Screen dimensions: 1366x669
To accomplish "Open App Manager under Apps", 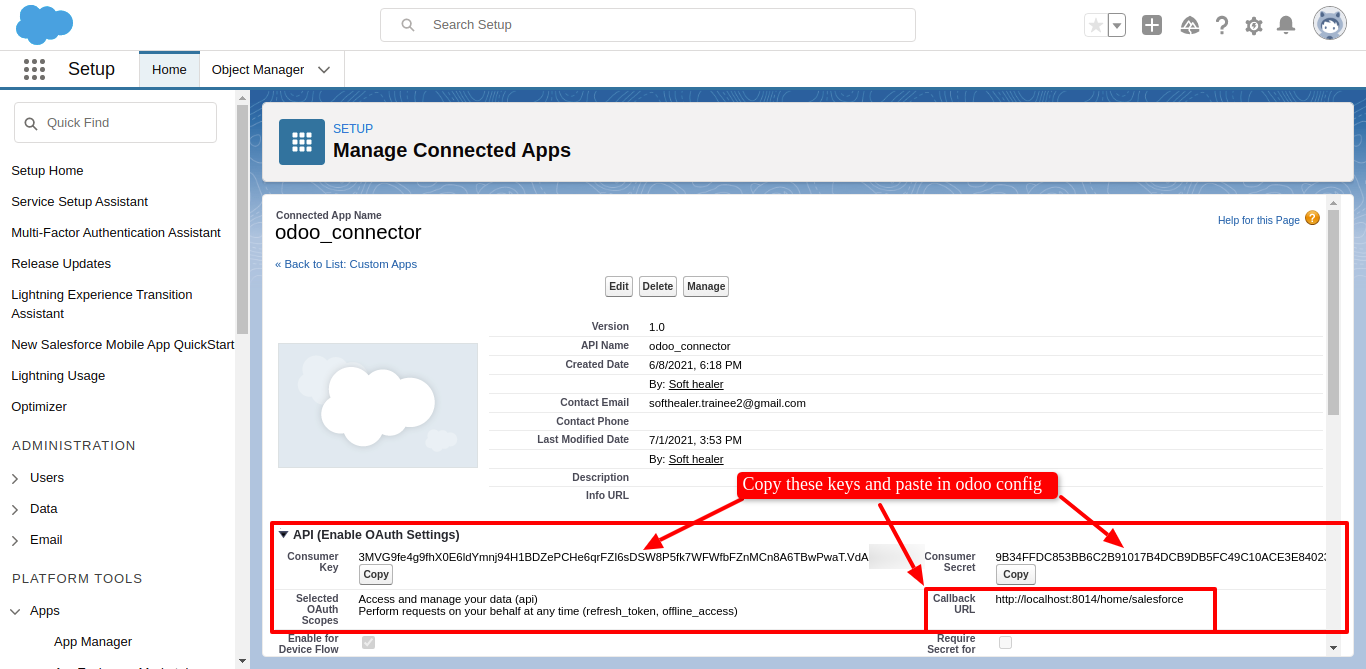I will pos(93,642).
